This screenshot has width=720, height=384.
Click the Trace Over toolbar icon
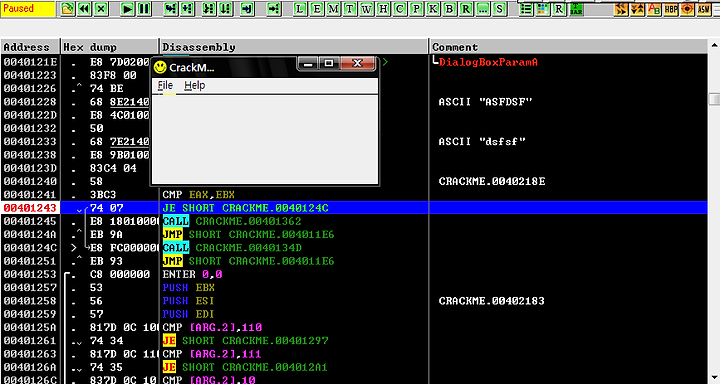(225, 9)
